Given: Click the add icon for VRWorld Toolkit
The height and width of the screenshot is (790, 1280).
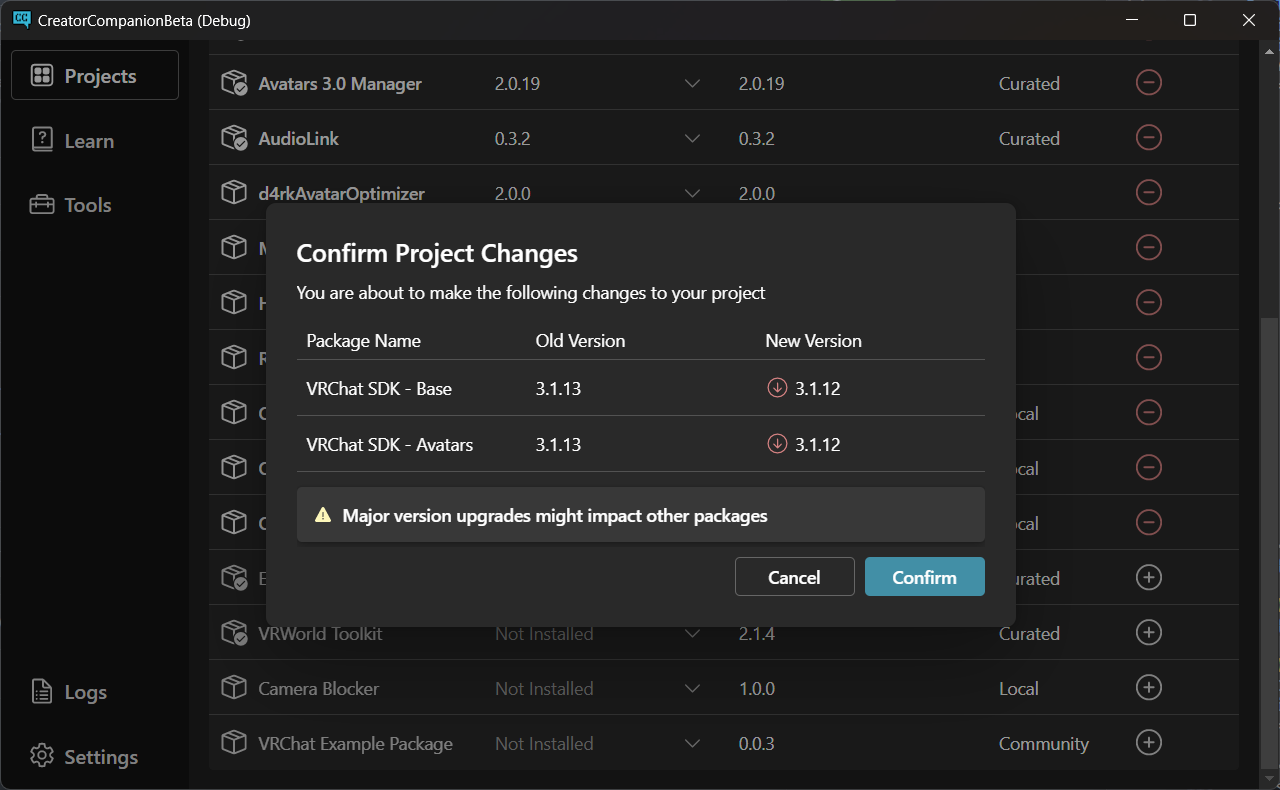Looking at the screenshot, I should pos(1148,633).
